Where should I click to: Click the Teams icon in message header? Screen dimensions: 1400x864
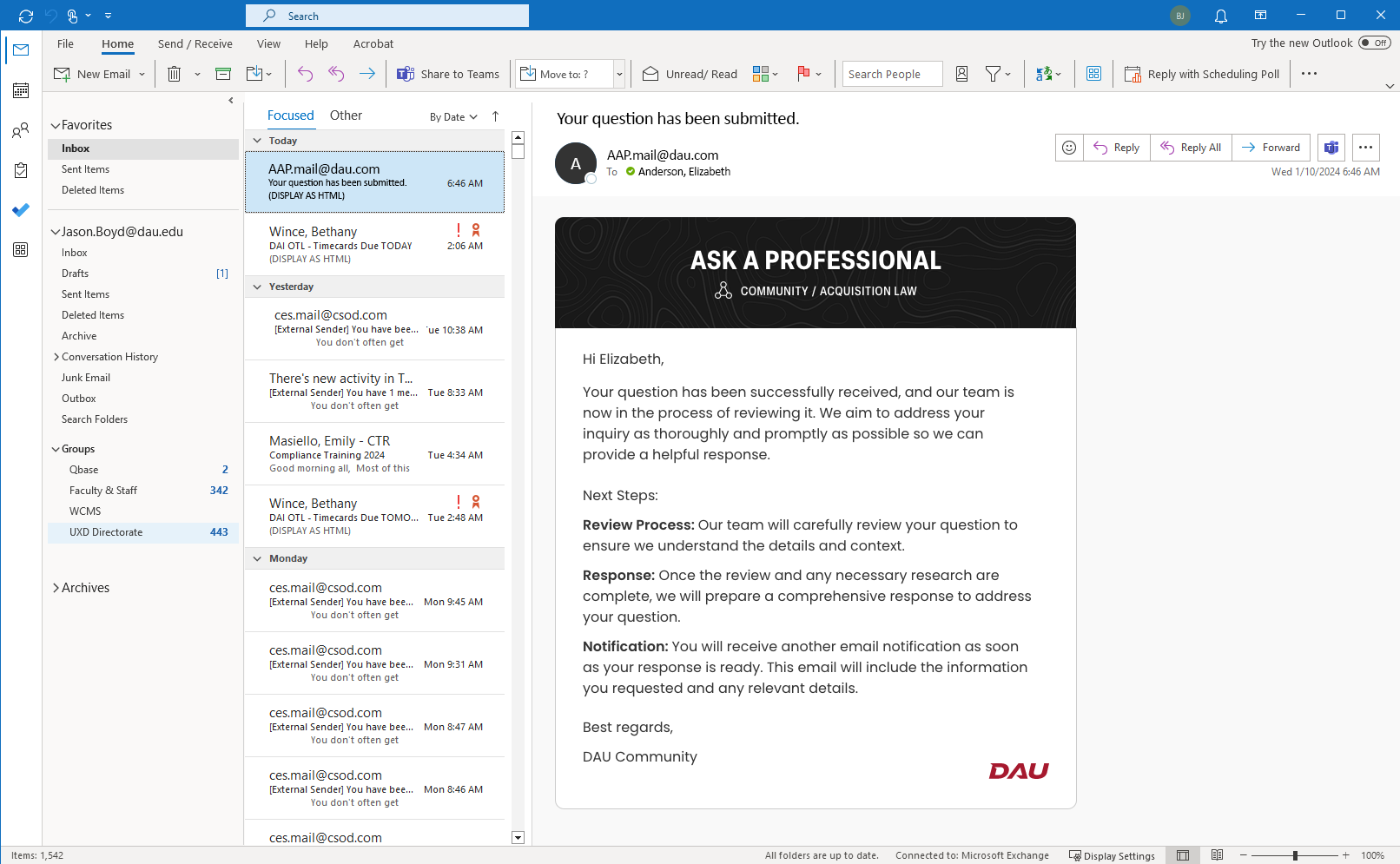coord(1331,148)
